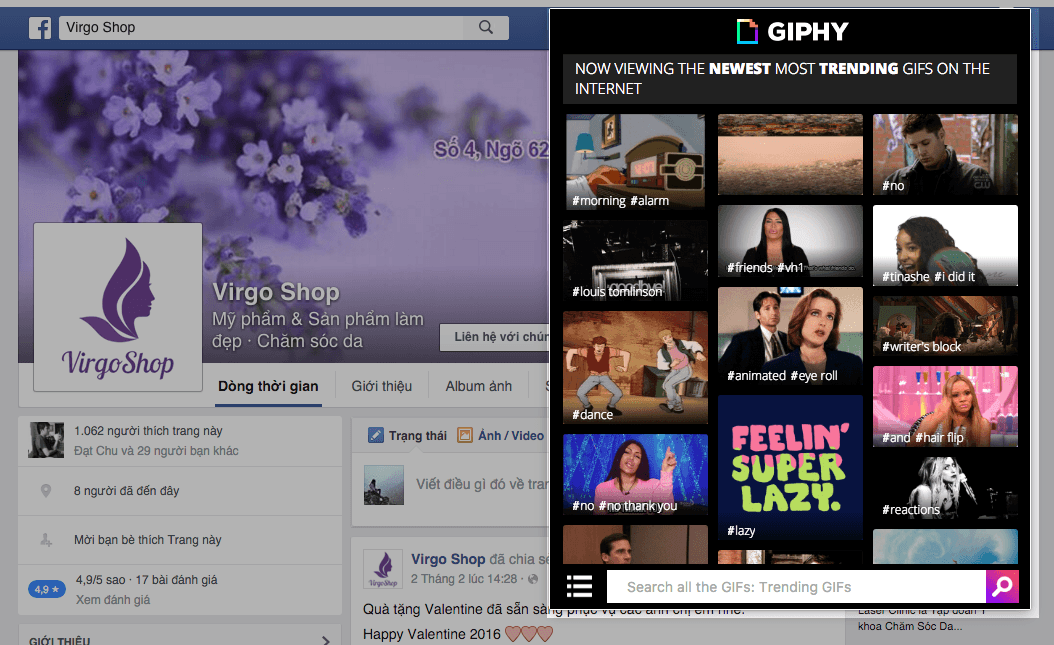
Task: Click the Viết điều gì đó status box
Action: (481, 484)
